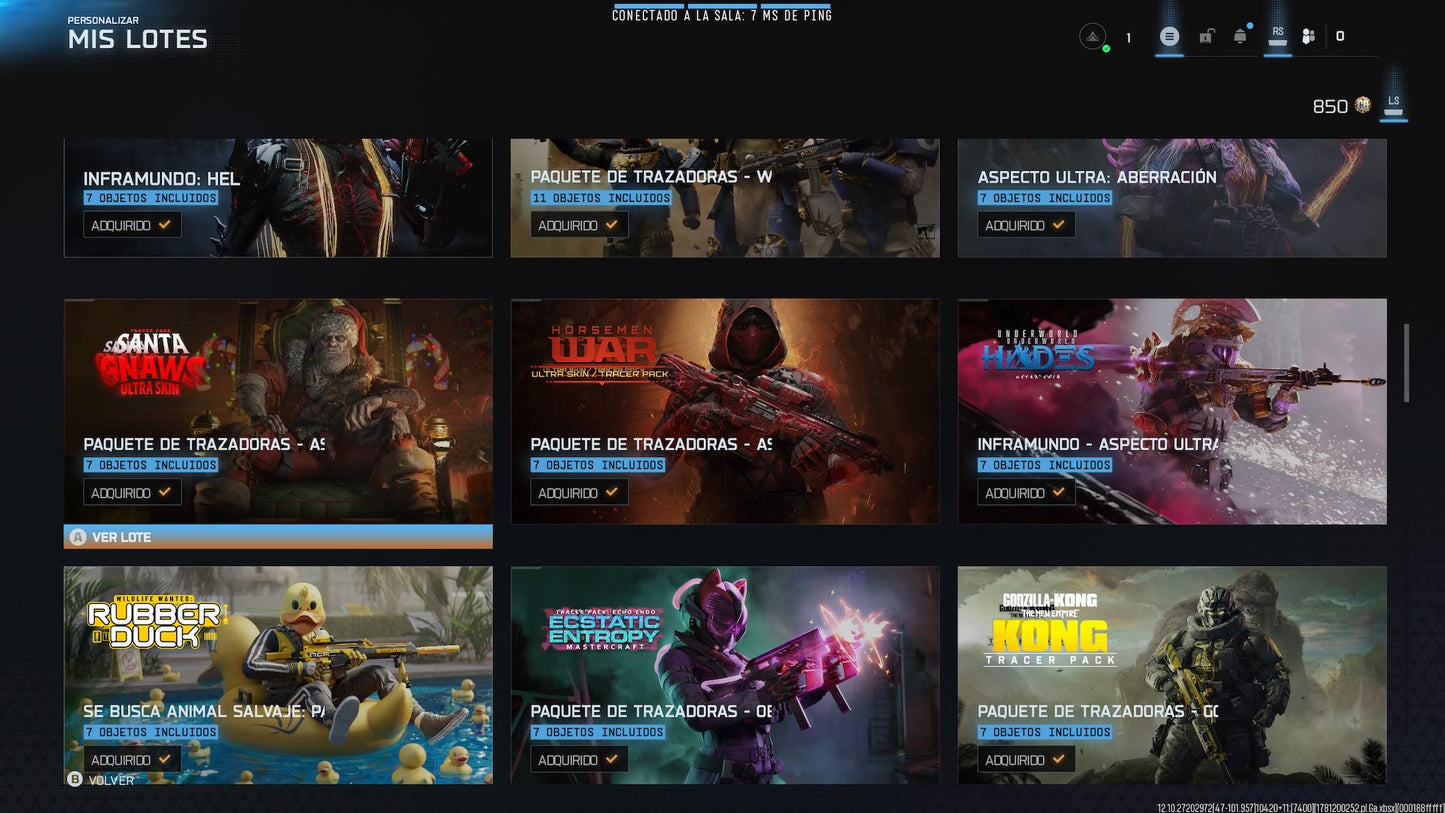Image resolution: width=1445 pixels, height=813 pixels.
Task: Click the checkmark on Horsemen War Adquirido
Action: [611, 492]
